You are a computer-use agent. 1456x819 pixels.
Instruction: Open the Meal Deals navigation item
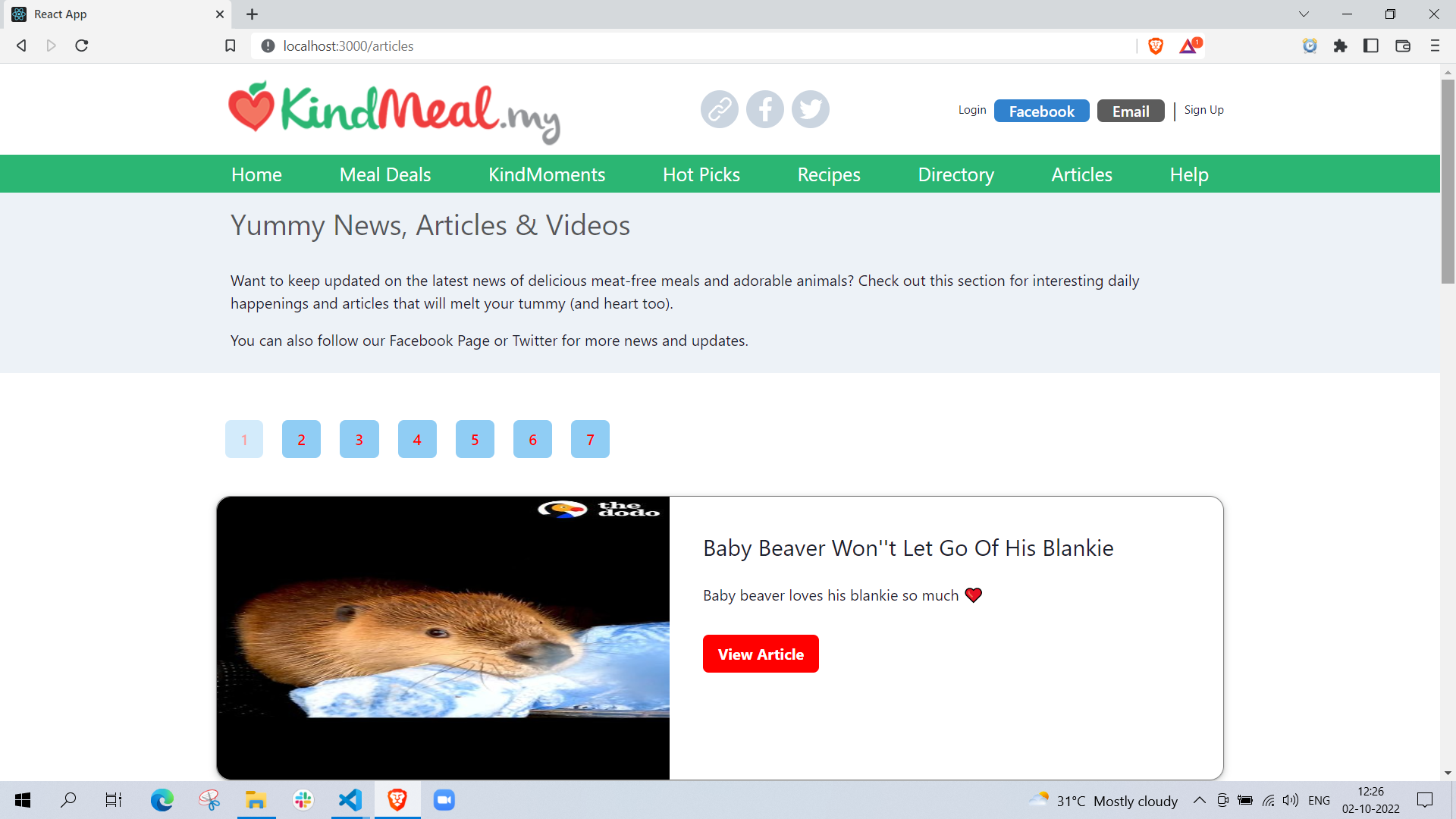[x=384, y=174]
